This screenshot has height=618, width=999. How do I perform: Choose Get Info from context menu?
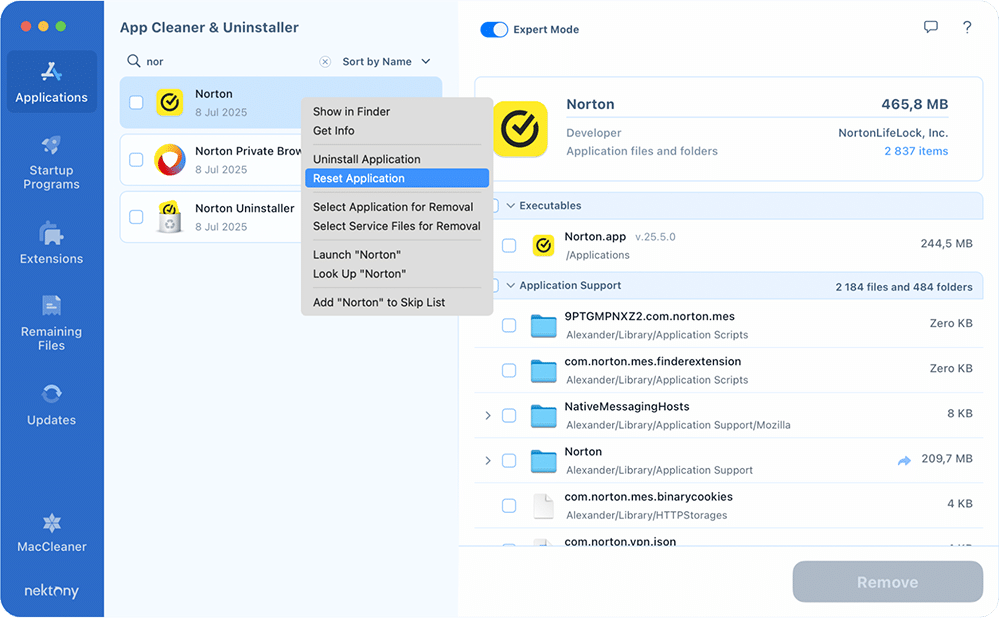[397, 131]
